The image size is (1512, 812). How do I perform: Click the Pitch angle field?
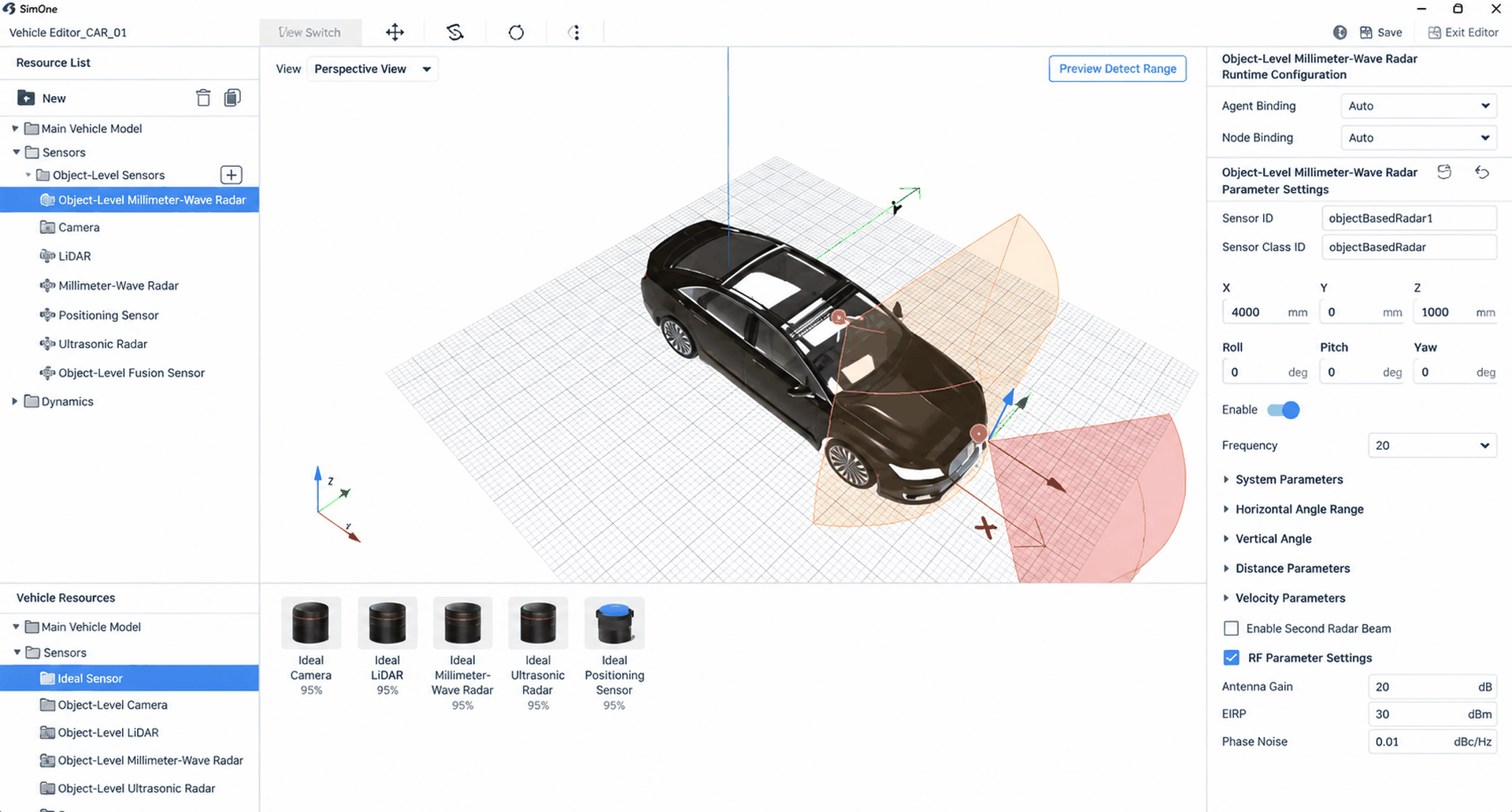[1362, 372]
